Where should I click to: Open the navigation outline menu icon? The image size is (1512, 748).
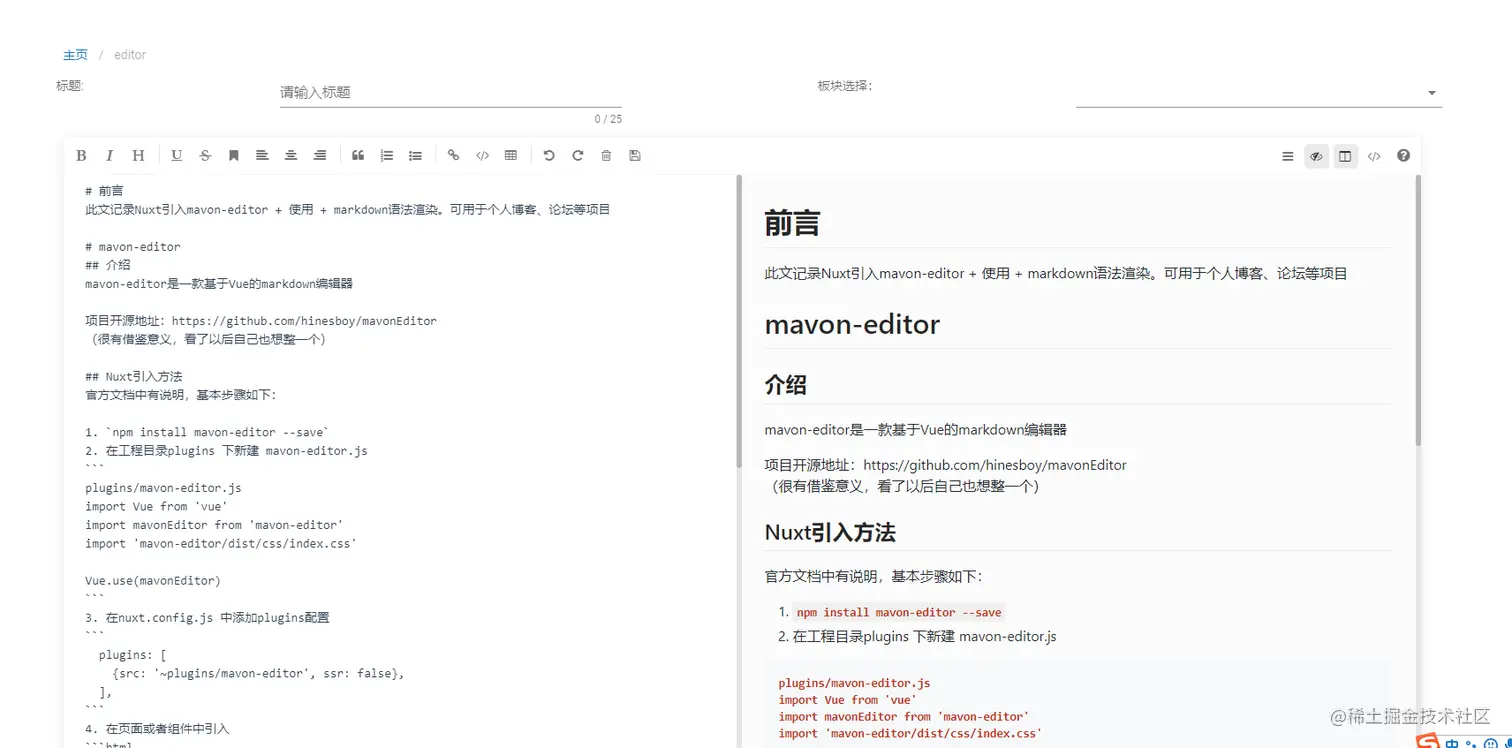pos(1288,156)
